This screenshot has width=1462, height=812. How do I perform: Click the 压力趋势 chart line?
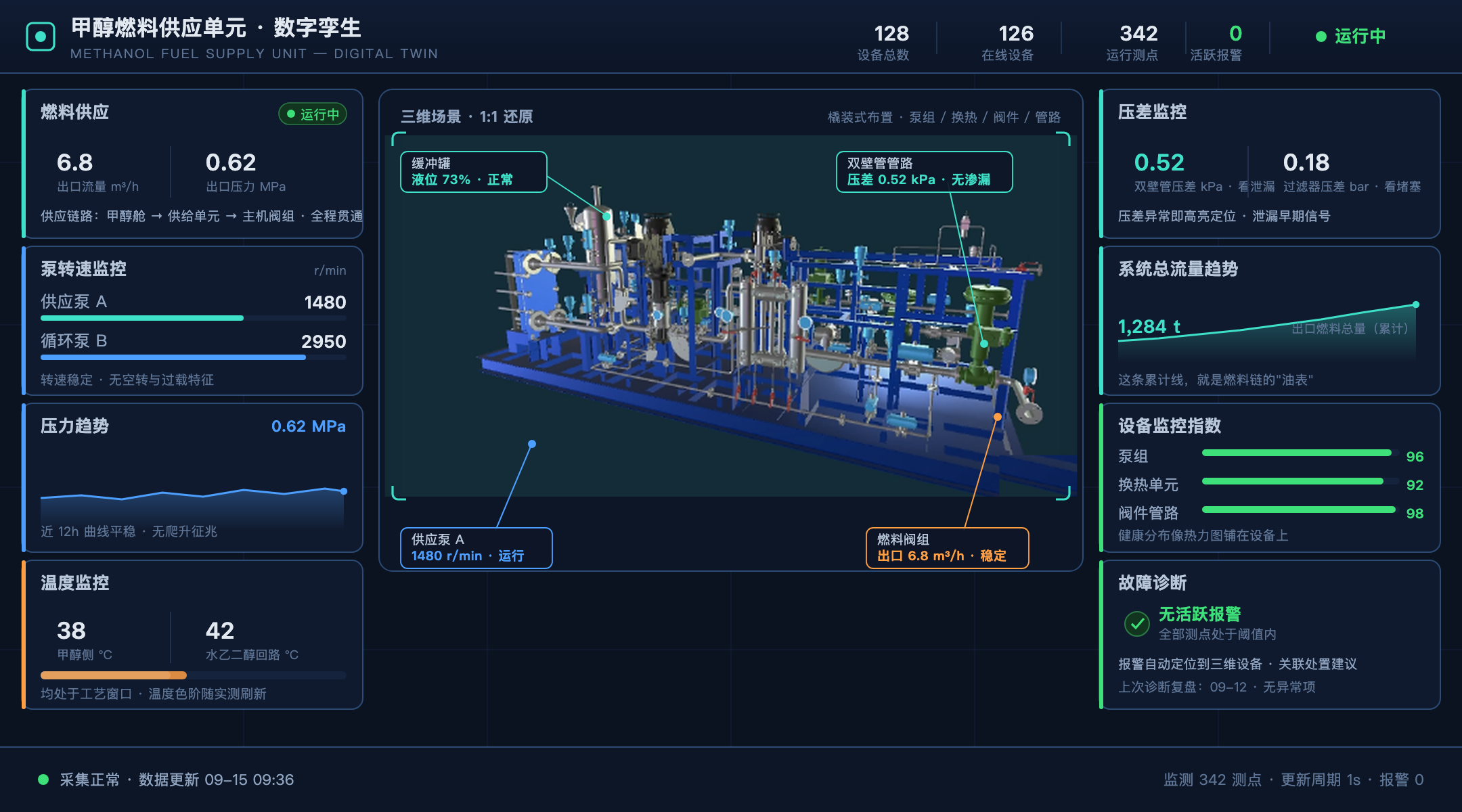click(x=192, y=494)
